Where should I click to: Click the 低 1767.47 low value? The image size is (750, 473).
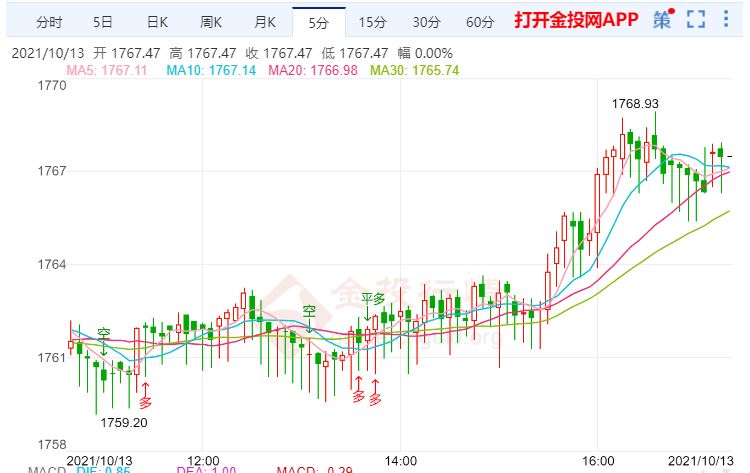coord(354,53)
